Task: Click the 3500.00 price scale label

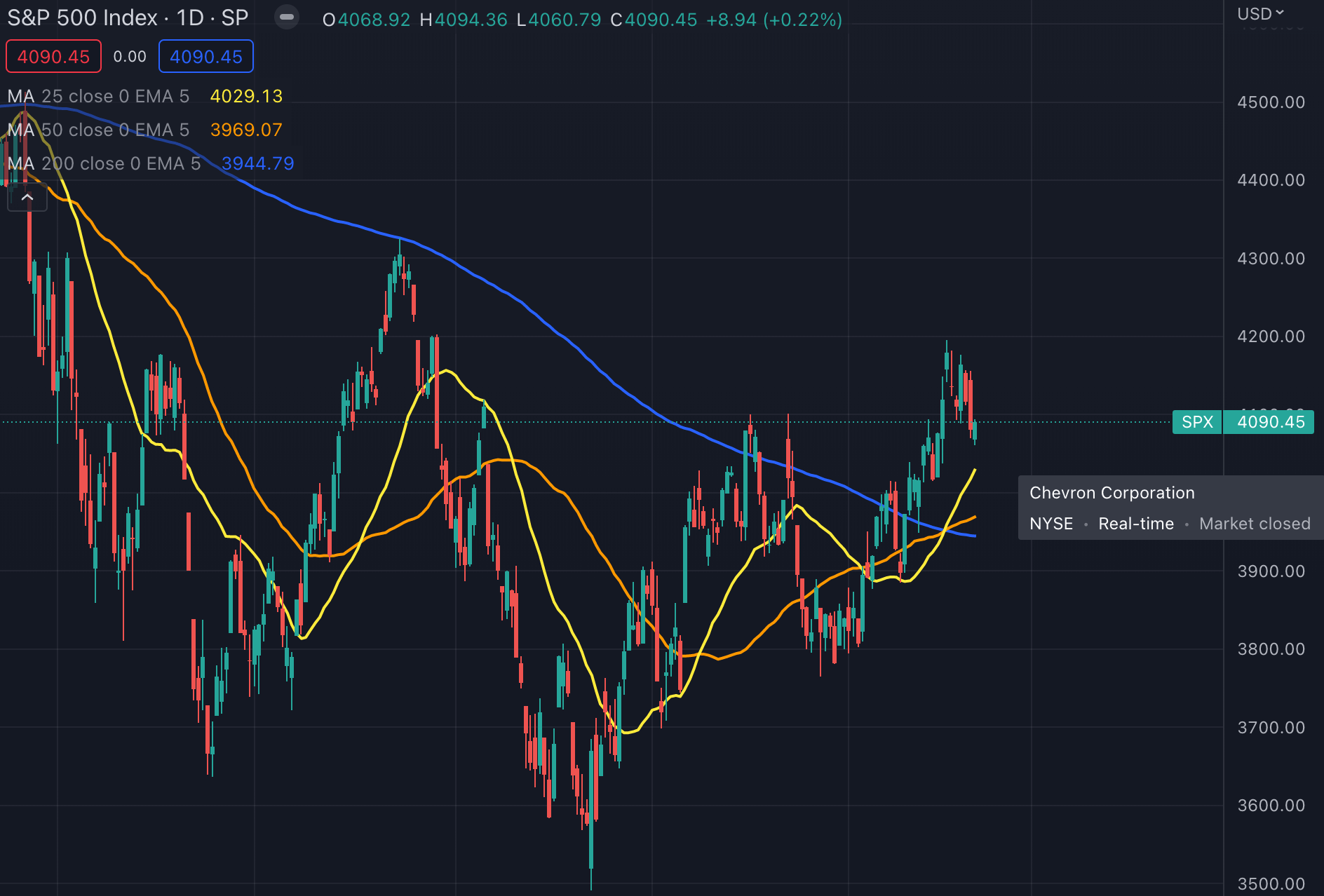Action: 1271,883
